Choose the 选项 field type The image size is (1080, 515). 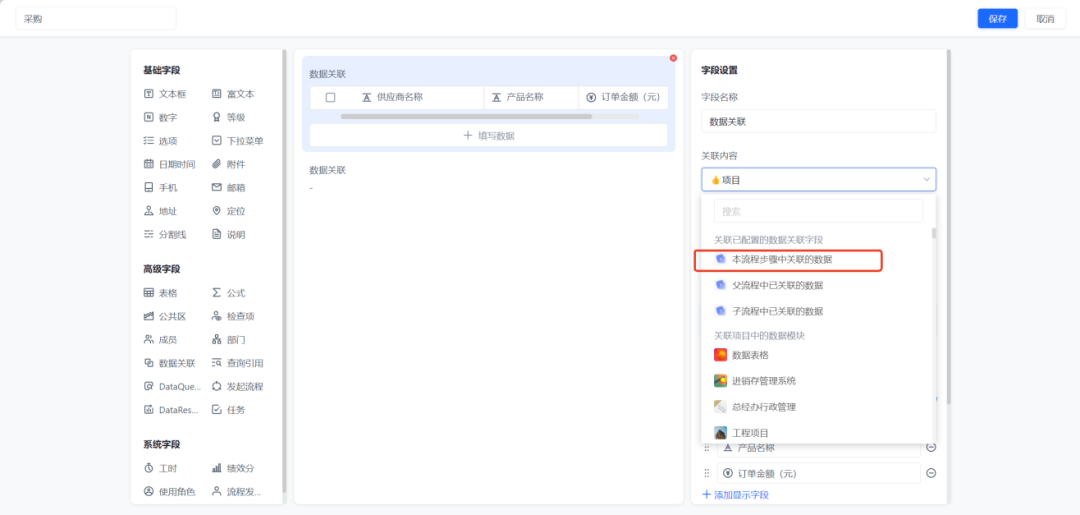point(160,140)
